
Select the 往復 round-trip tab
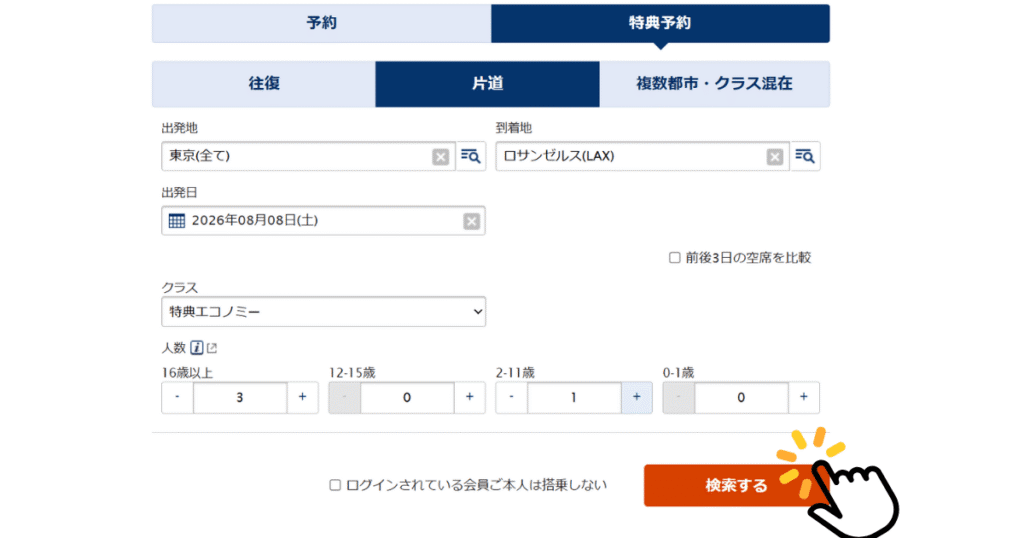coord(264,84)
